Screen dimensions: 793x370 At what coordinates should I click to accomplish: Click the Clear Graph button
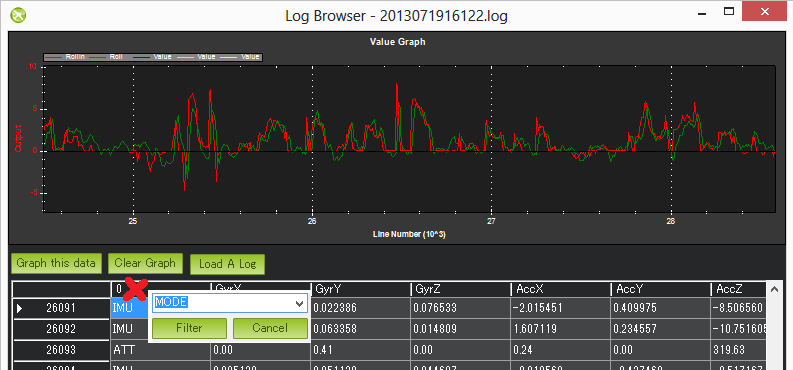coord(145,263)
